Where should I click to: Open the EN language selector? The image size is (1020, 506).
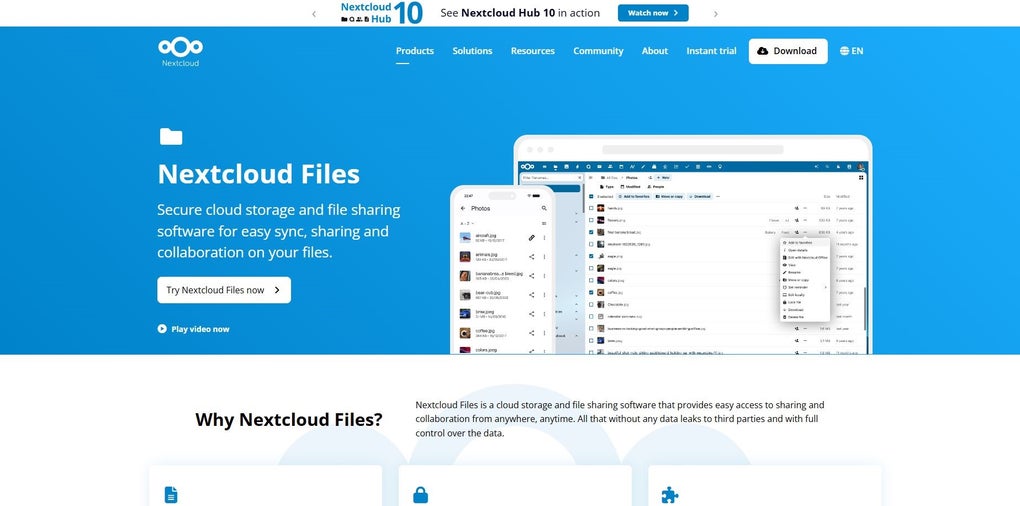click(x=851, y=51)
